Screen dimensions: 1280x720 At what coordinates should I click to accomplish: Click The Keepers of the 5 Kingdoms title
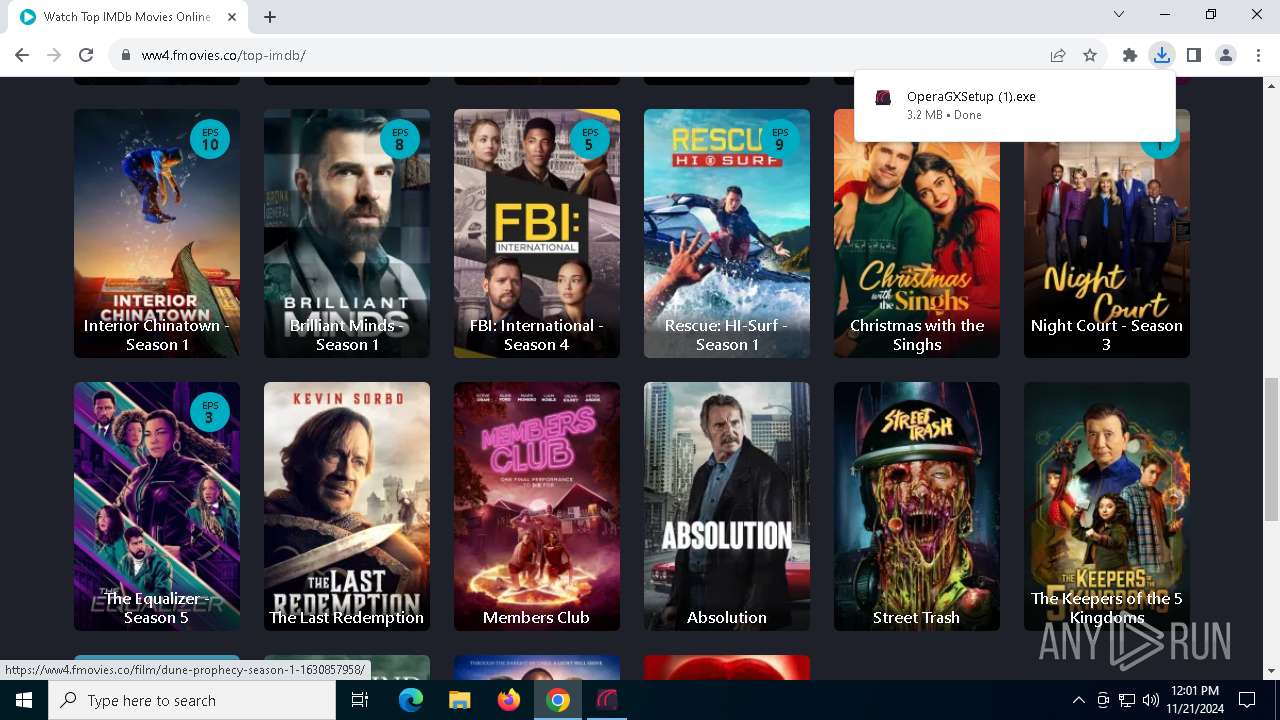(1107, 608)
